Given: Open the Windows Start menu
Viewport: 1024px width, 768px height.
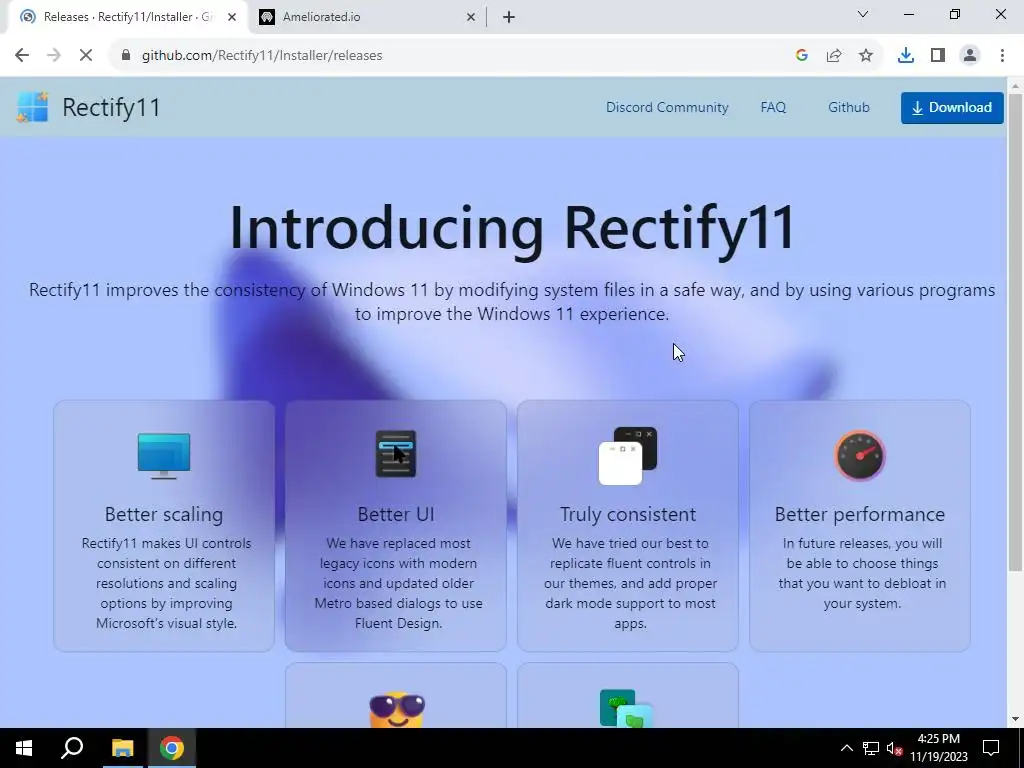Looking at the screenshot, I should (x=24, y=748).
